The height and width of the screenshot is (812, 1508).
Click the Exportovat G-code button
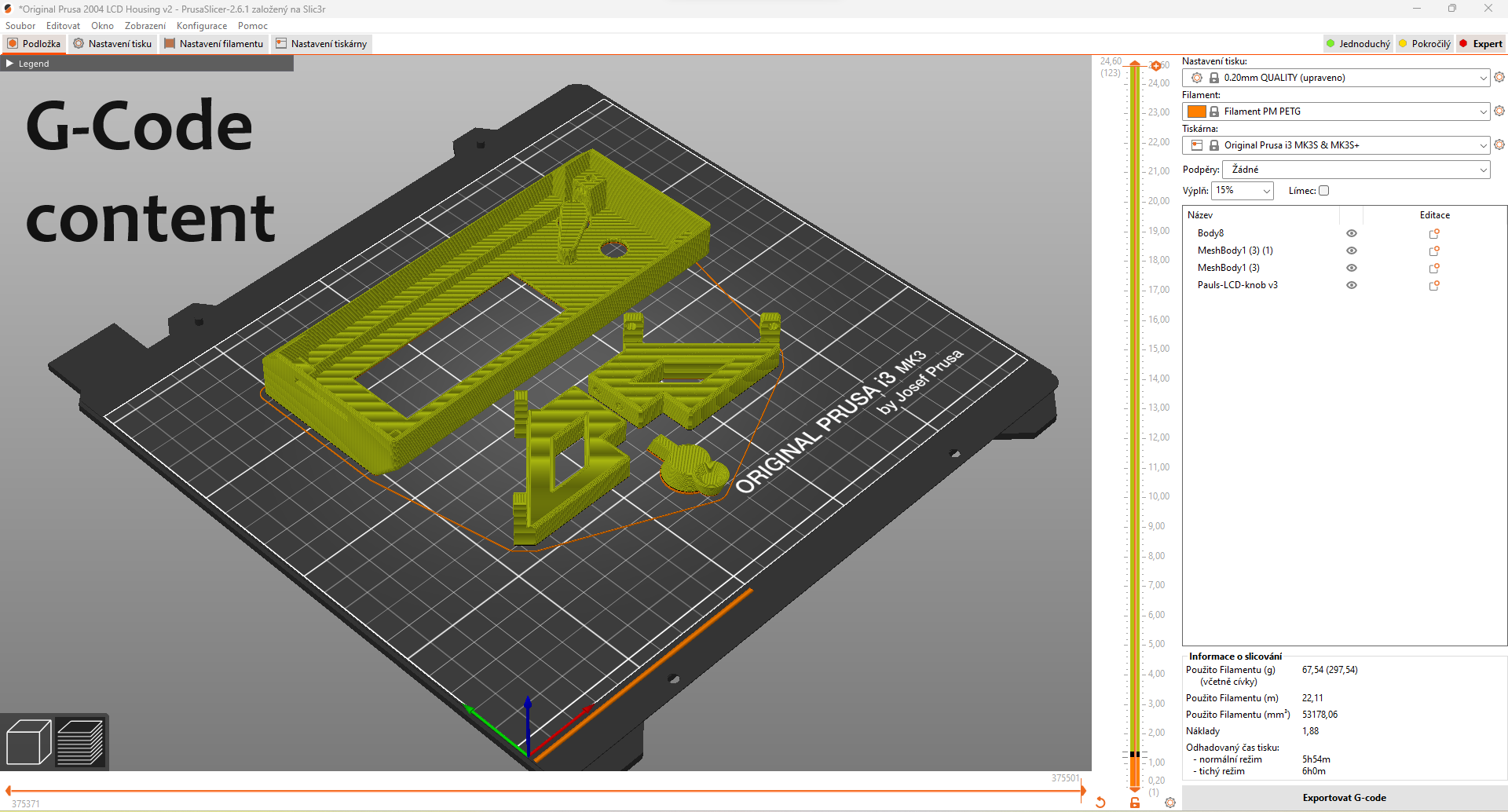[1344, 797]
